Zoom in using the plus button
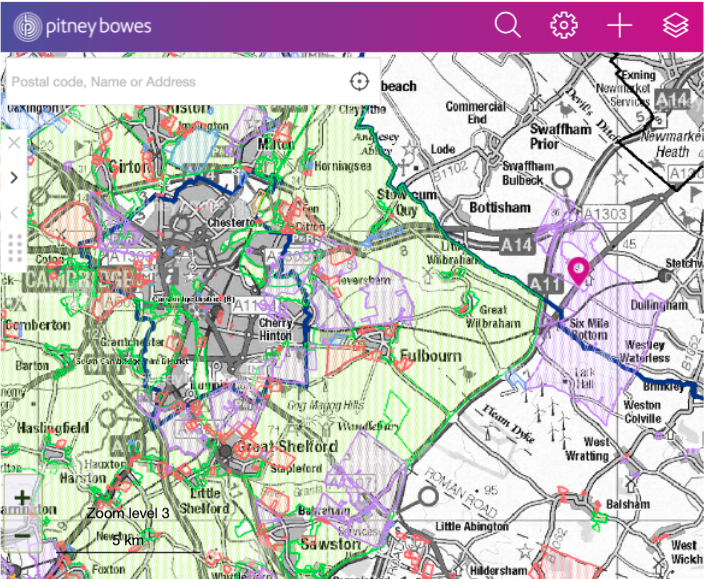Image resolution: width=707 pixels, height=579 pixels. pos(21,497)
